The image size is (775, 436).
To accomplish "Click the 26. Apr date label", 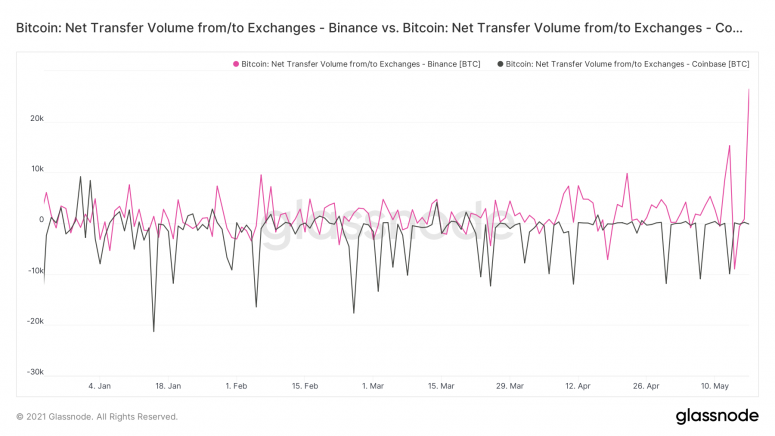I will (646, 385).
